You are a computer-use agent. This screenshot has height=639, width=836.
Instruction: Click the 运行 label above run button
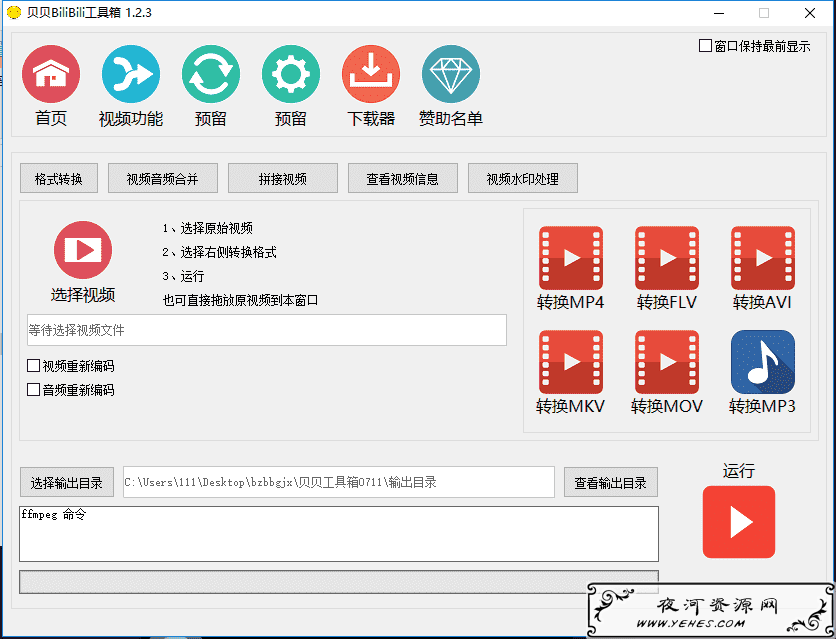coord(738,471)
